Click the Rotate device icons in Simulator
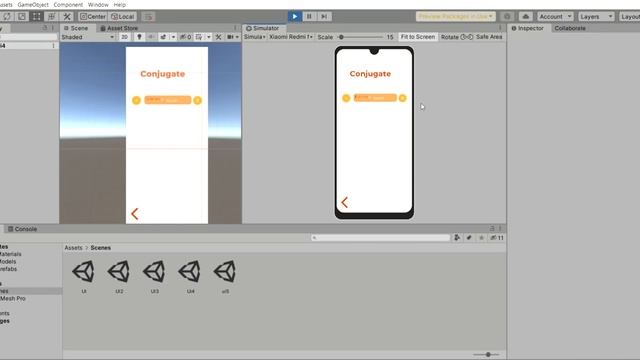This screenshot has height=360, width=640. click(x=467, y=37)
